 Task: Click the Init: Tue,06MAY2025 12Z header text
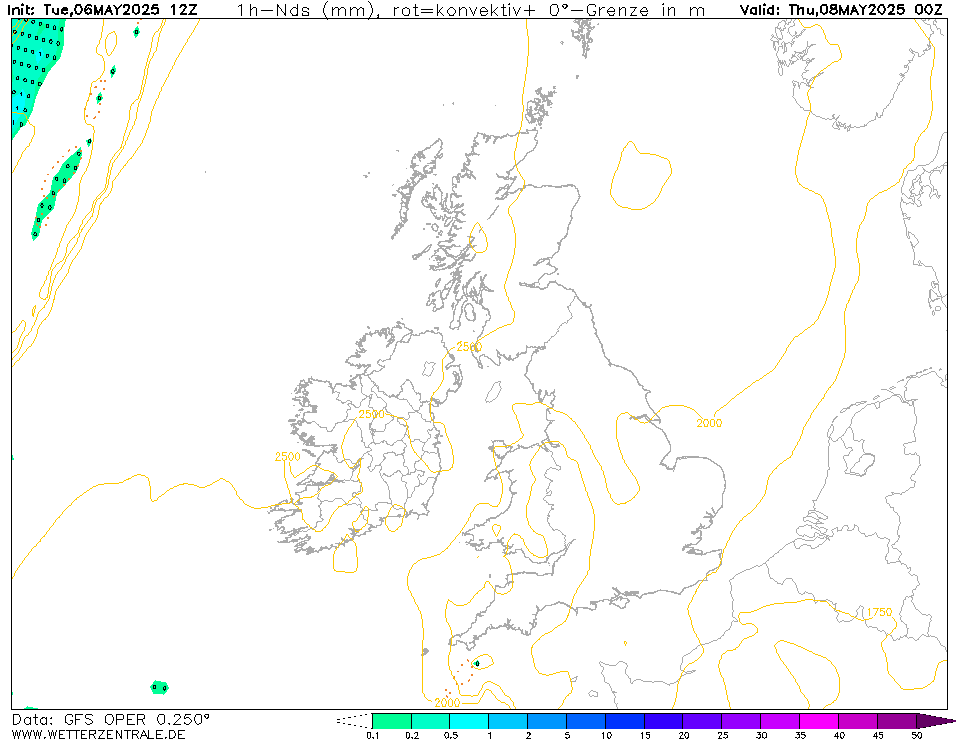coord(102,10)
